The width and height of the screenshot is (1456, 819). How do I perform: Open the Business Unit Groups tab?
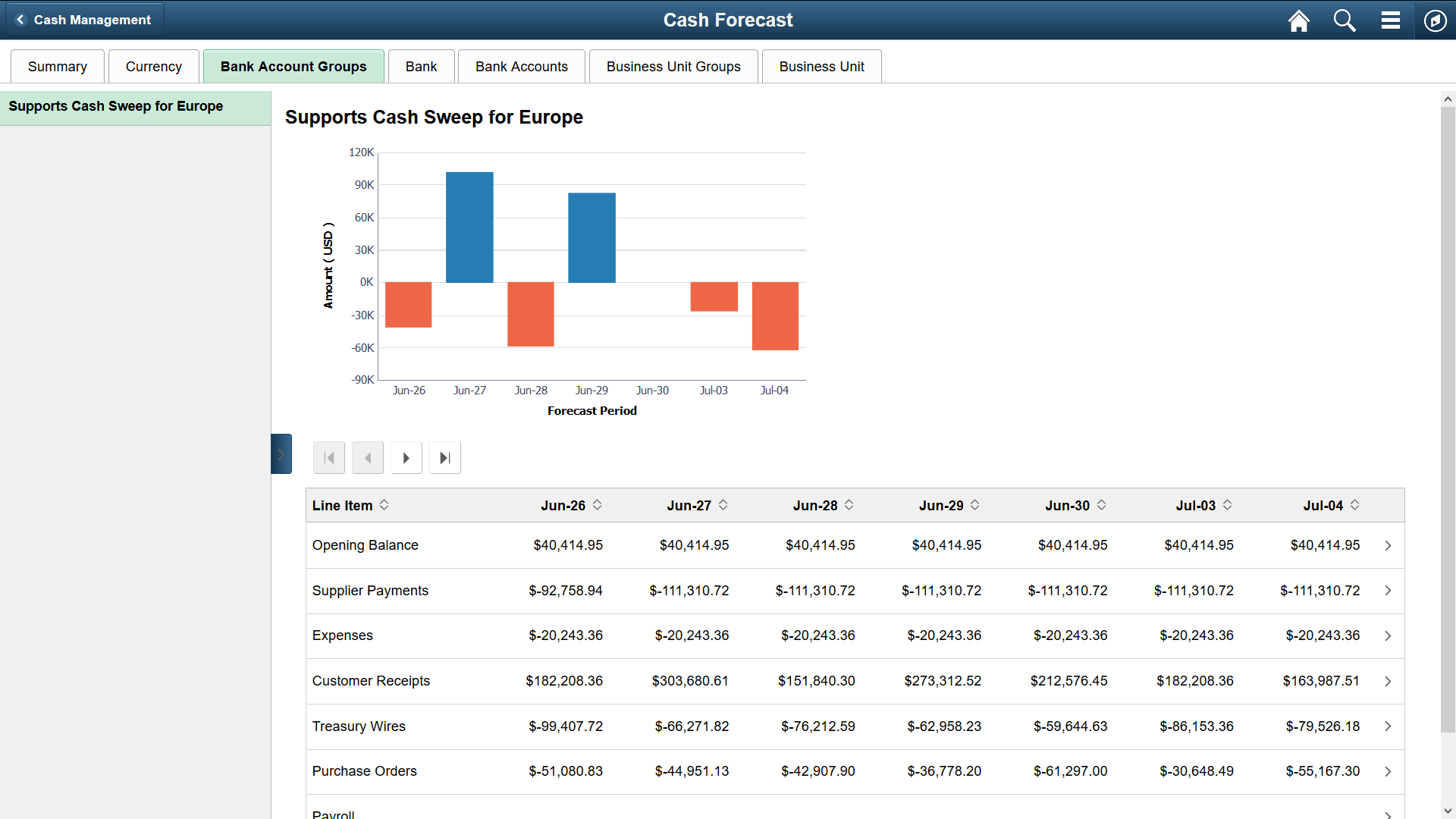pyautogui.click(x=673, y=66)
